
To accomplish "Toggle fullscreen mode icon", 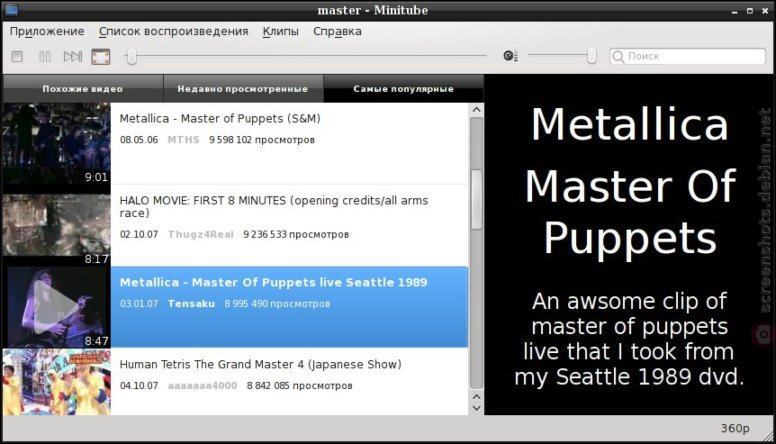I will click(x=101, y=56).
